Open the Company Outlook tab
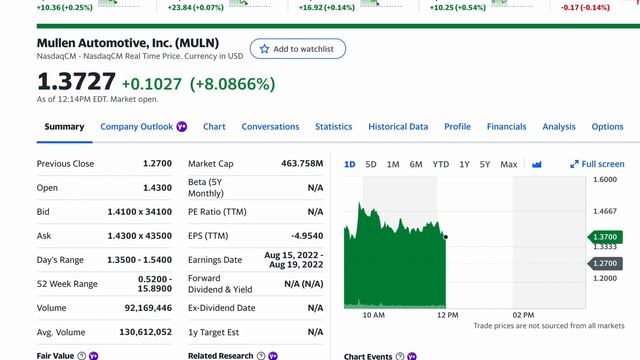The height and width of the screenshot is (360, 640). (137, 127)
